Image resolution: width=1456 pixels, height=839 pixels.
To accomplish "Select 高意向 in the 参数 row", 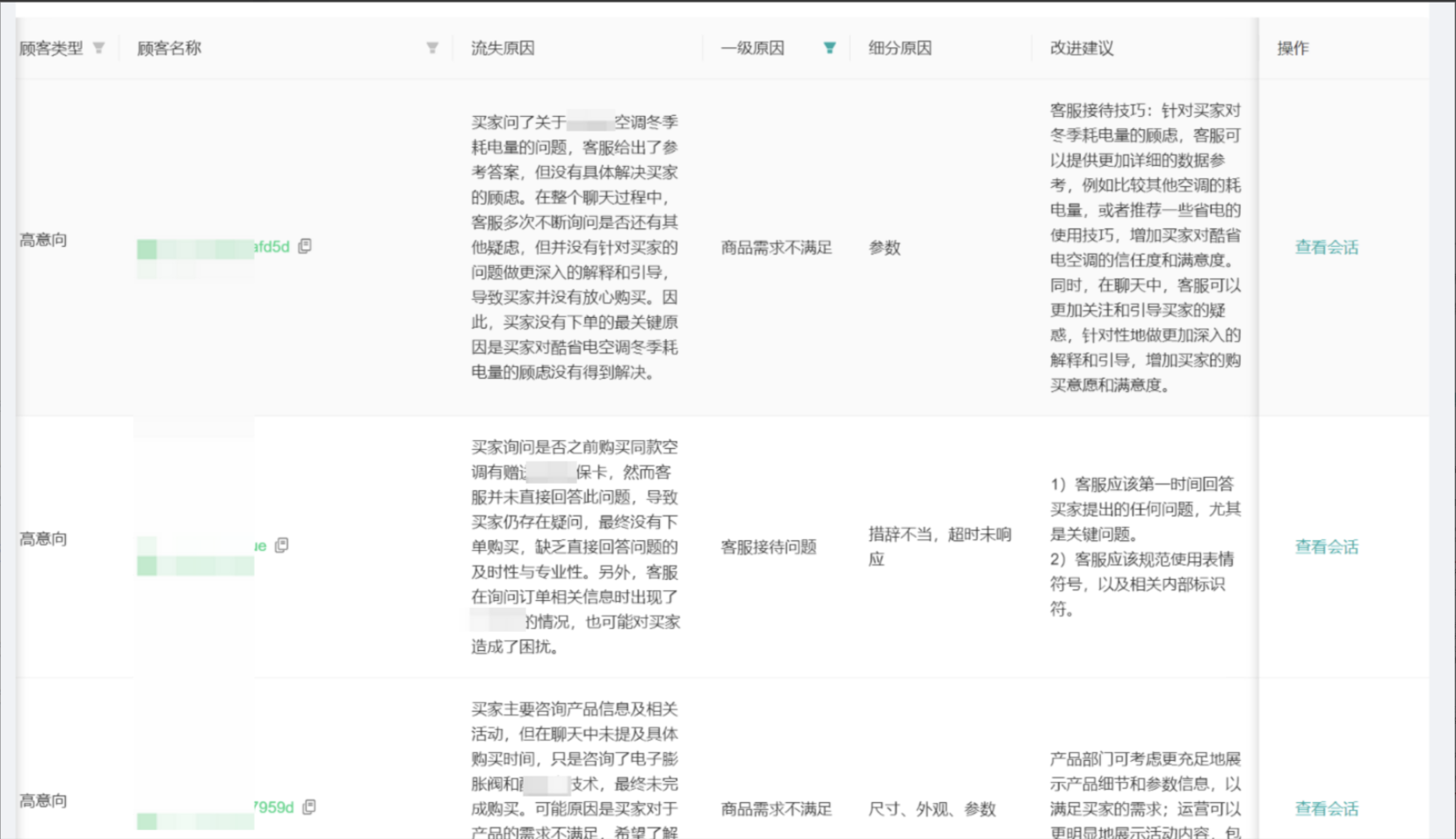I will 43,240.
